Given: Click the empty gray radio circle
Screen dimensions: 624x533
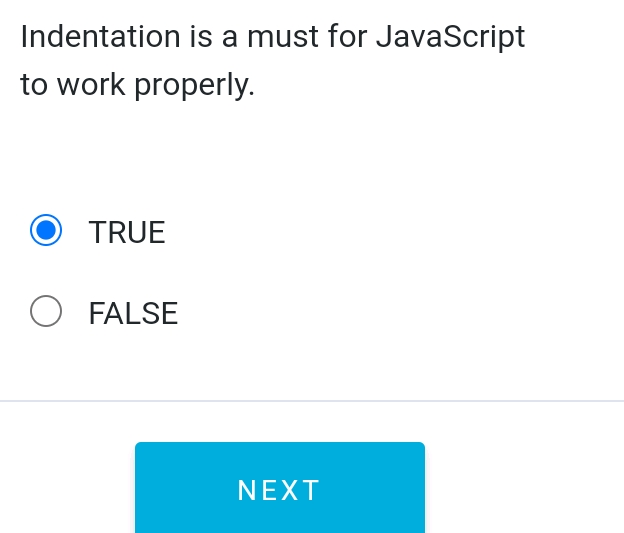Looking at the screenshot, I should tap(46, 312).
